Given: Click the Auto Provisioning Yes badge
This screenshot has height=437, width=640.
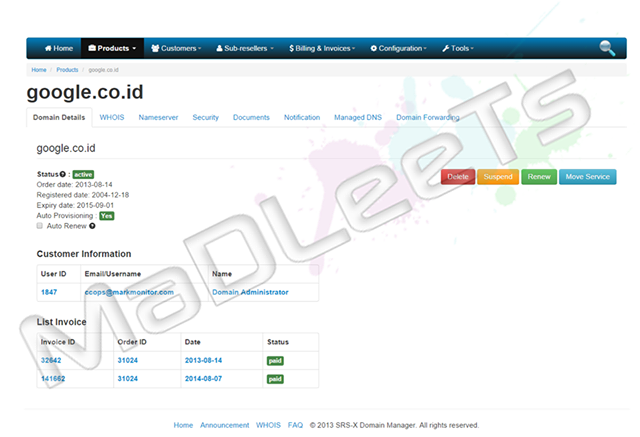Looking at the screenshot, I should 107,216.
